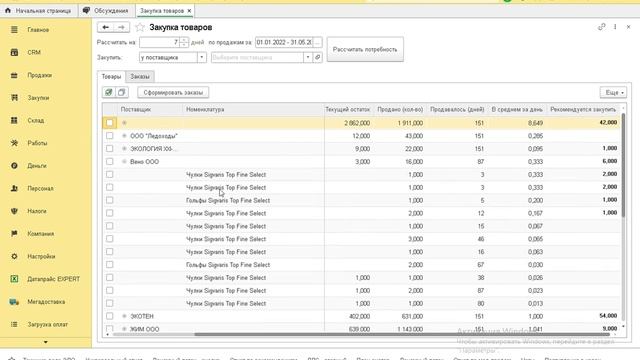Open the Персонал section icon
The width and height of the screenshot is (640, 360).
(x=14, y=188)
